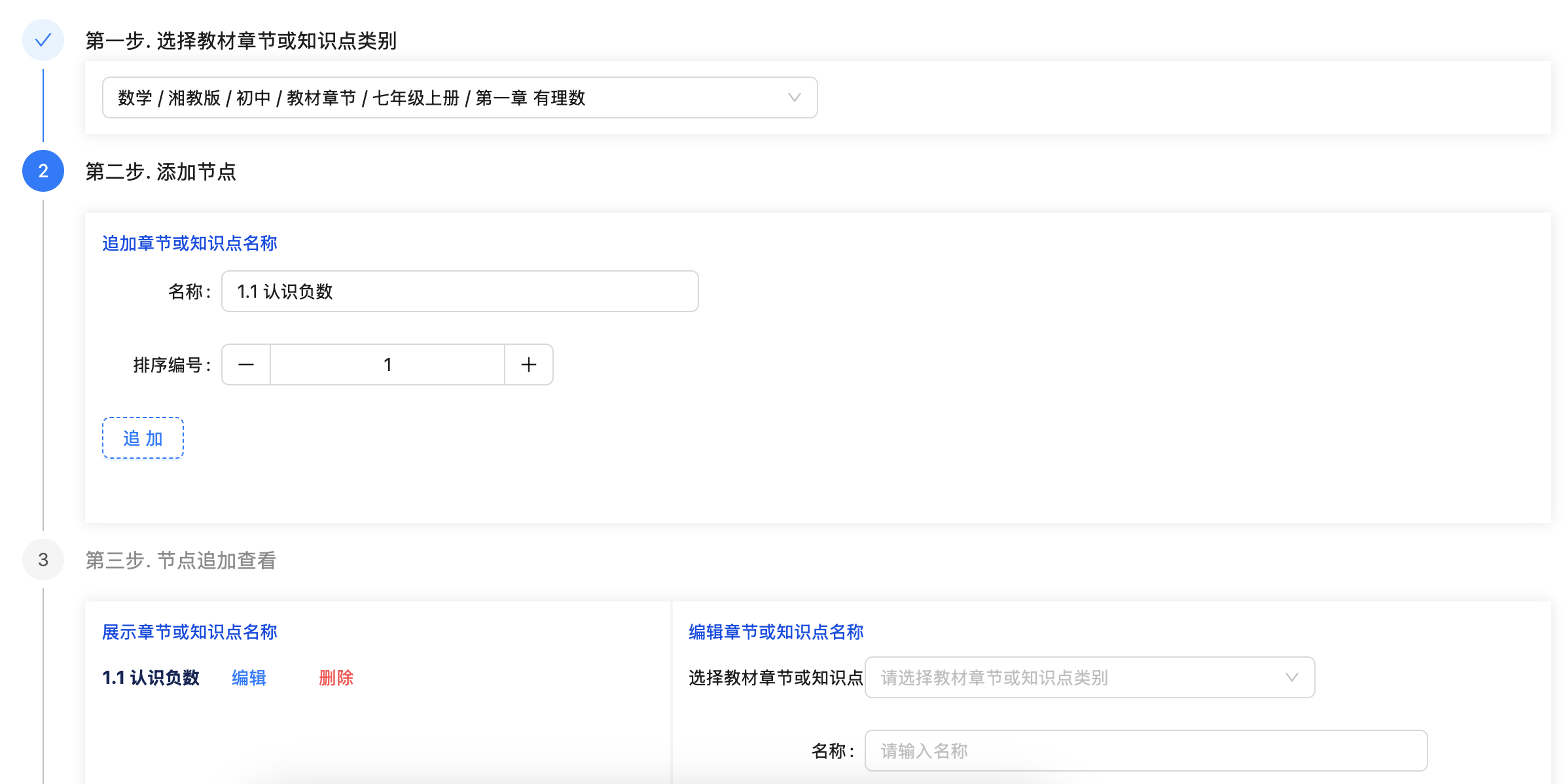Click the 编辑章节或知识点名称 heading

776,632
